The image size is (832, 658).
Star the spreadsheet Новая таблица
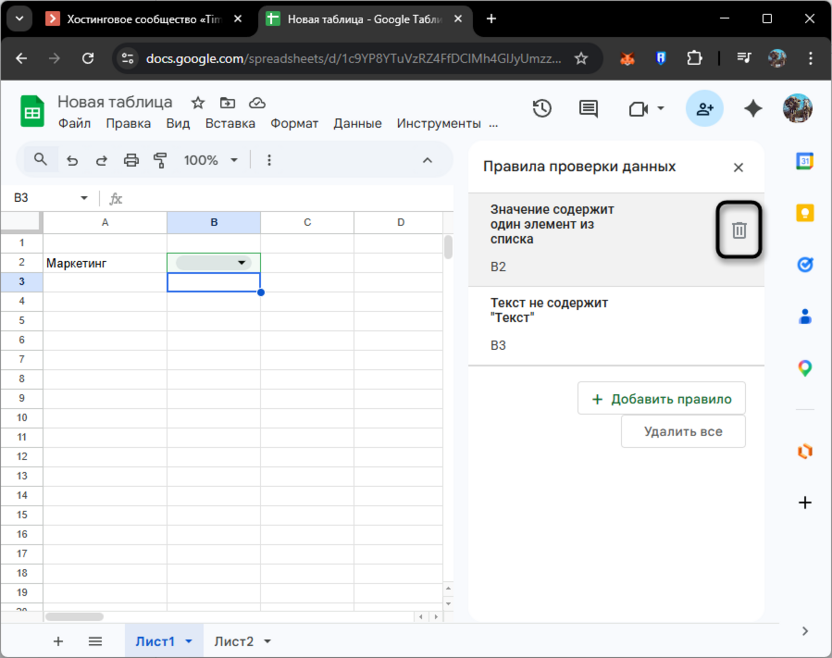[198, 103]
